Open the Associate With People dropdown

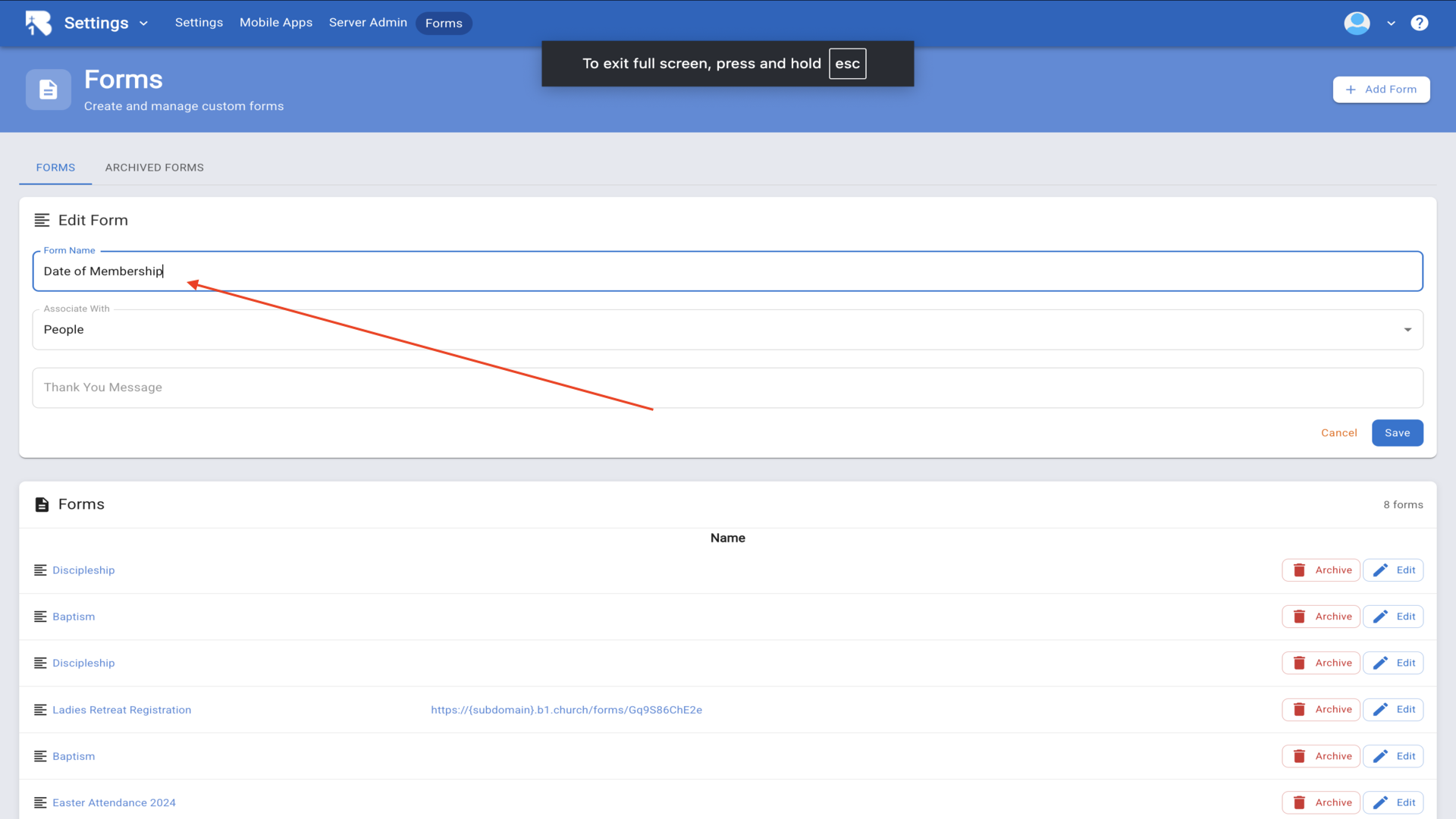pos(726,330)
